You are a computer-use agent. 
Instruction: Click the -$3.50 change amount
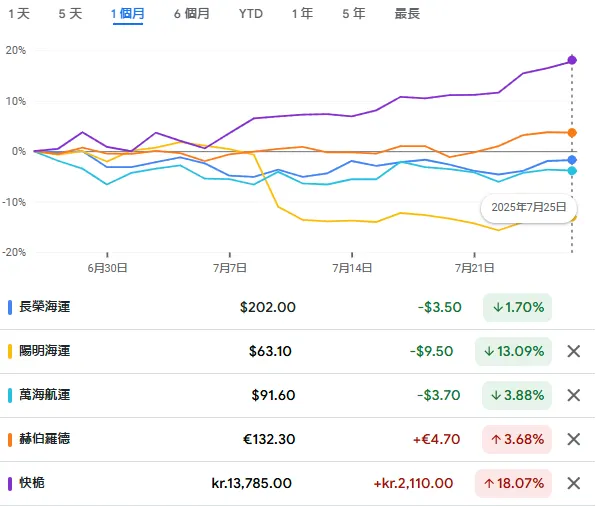coord(440,308)
